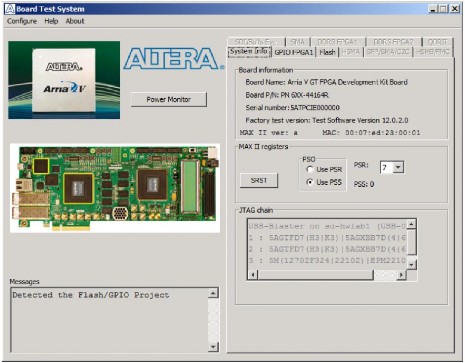Click JTAG chain row 2 entry
465x363 pixels.
[x=327, y=249]
